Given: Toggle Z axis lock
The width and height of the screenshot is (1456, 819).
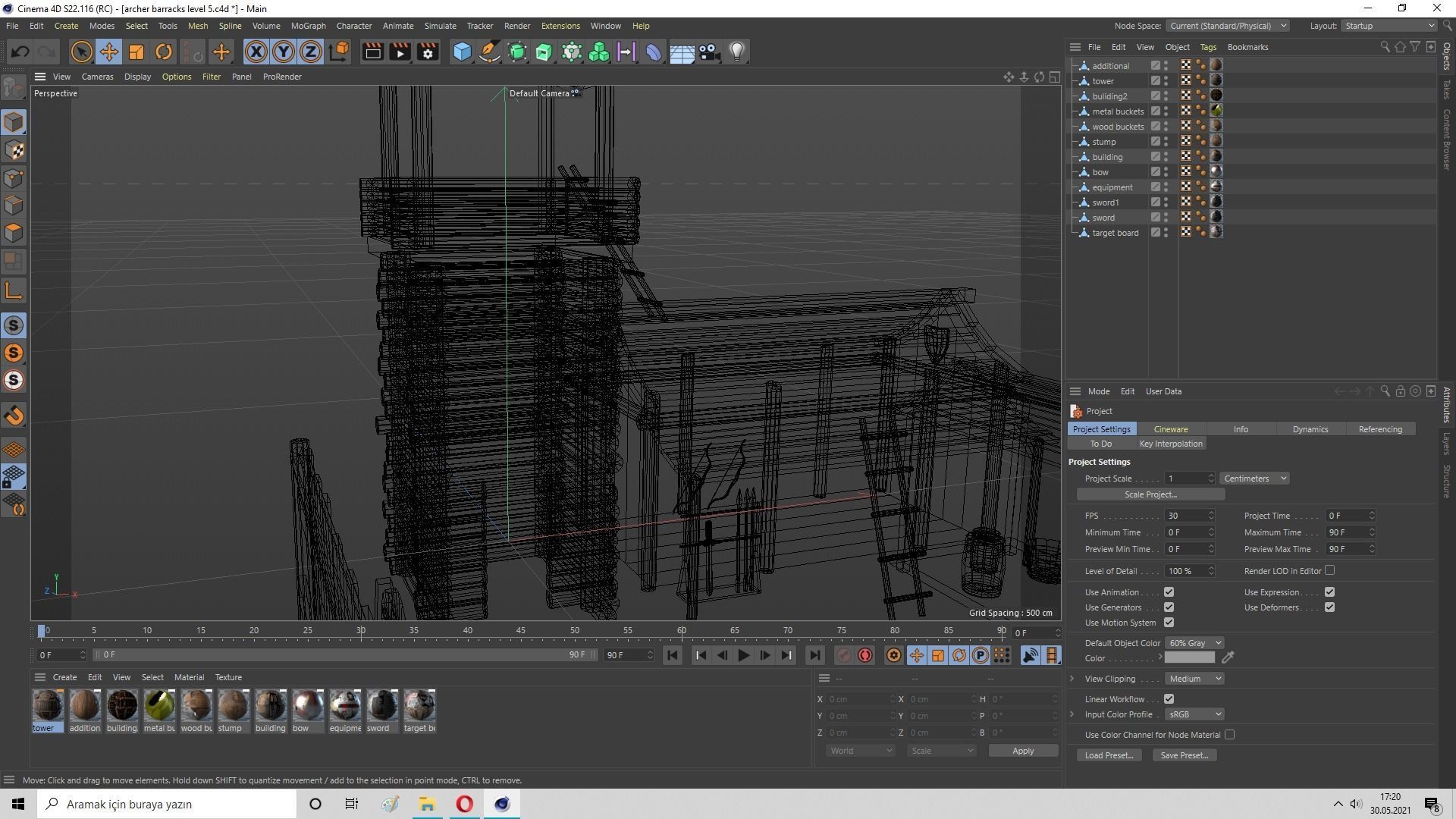Looking at the screenshot, I should click(x=310, y=52).
